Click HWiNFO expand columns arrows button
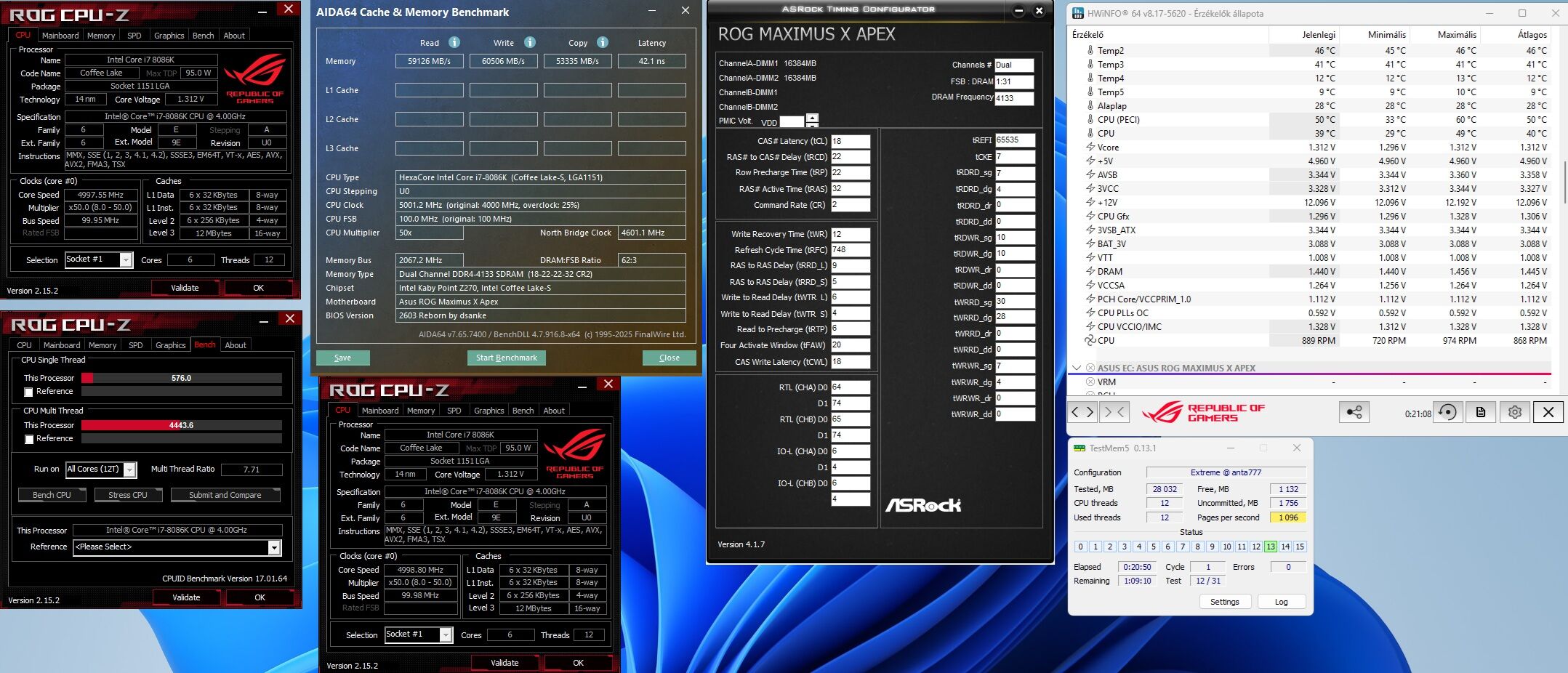Viewport: 1568px width, 673px height. pos(1083,412)
